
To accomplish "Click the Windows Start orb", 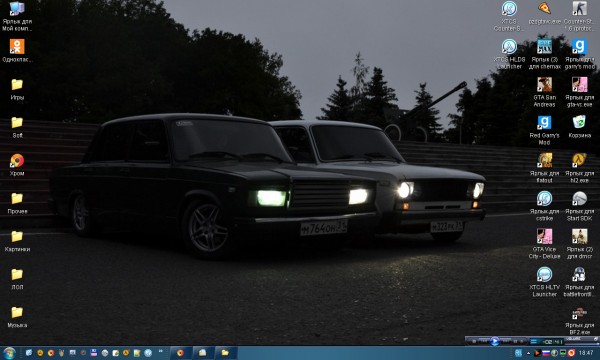I will (x=8, y=353).
